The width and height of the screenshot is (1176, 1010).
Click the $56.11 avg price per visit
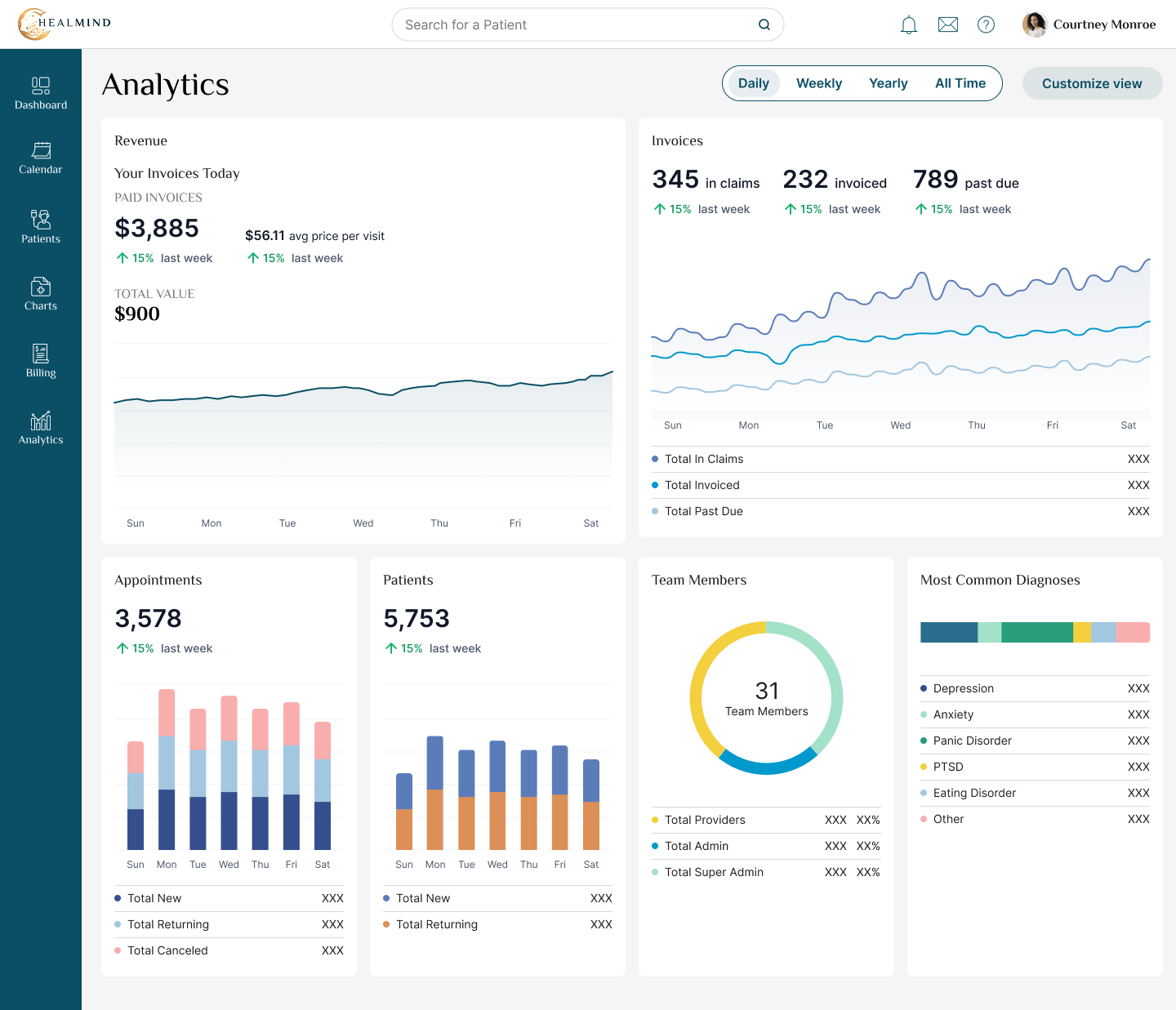coord(314,236)
